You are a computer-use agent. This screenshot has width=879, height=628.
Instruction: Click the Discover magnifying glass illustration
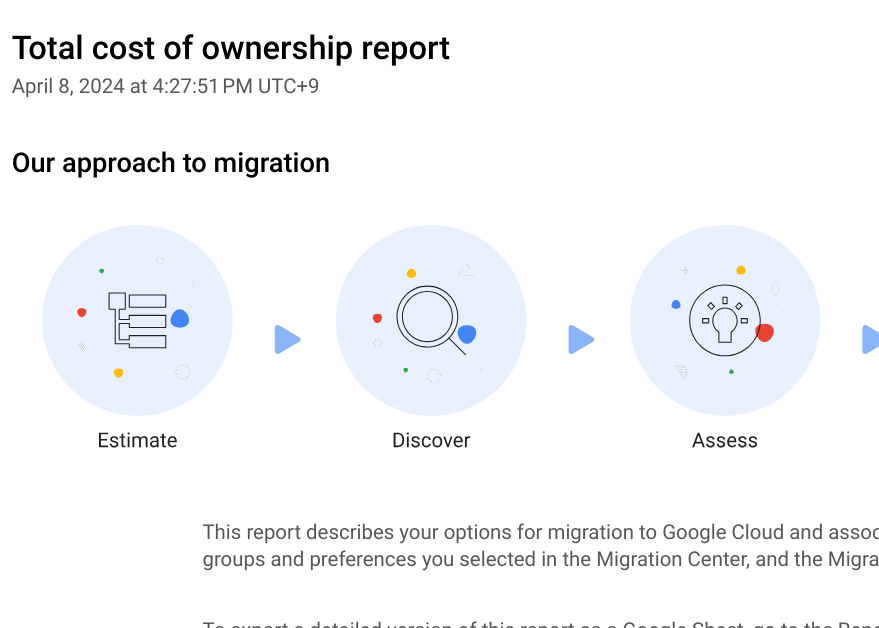(431, 320)
